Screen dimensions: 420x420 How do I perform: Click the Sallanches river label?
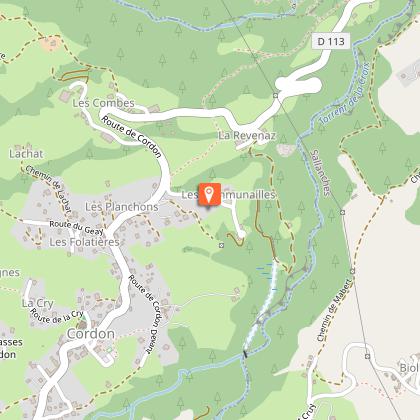pyautogui.click(x=320, y=173)
